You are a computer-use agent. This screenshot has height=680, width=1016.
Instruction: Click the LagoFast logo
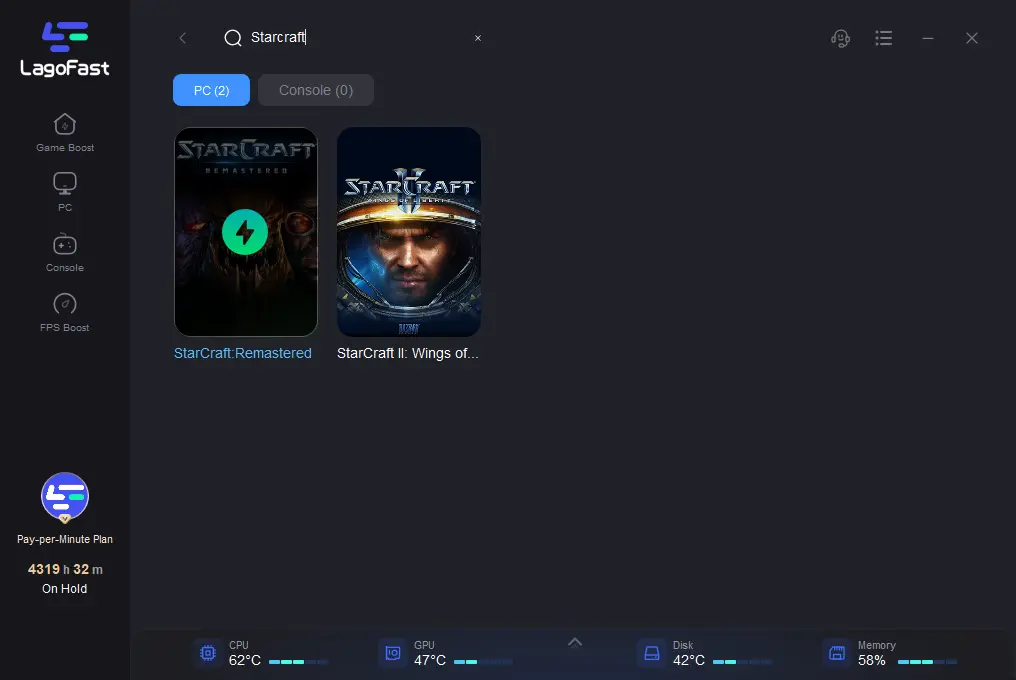(65, 49)
